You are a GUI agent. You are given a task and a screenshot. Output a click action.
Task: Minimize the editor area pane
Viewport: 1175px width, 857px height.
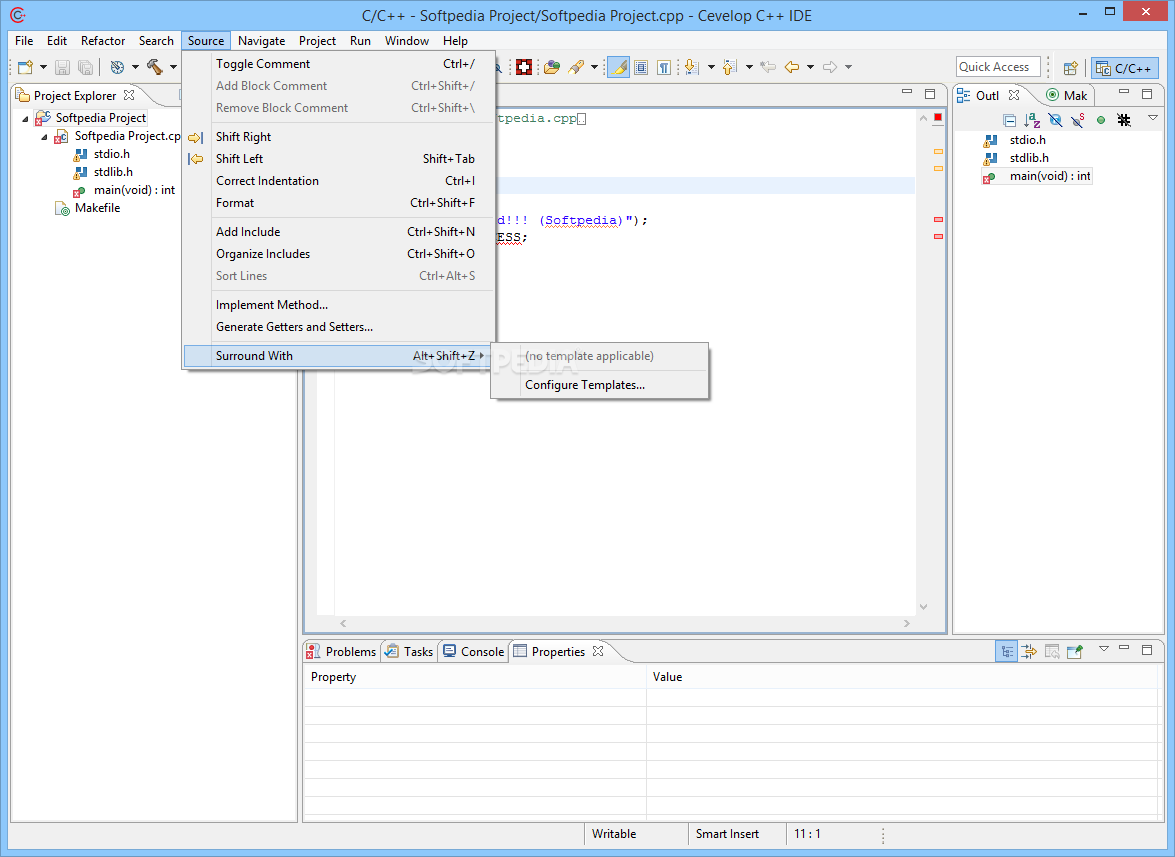(907, 93)
